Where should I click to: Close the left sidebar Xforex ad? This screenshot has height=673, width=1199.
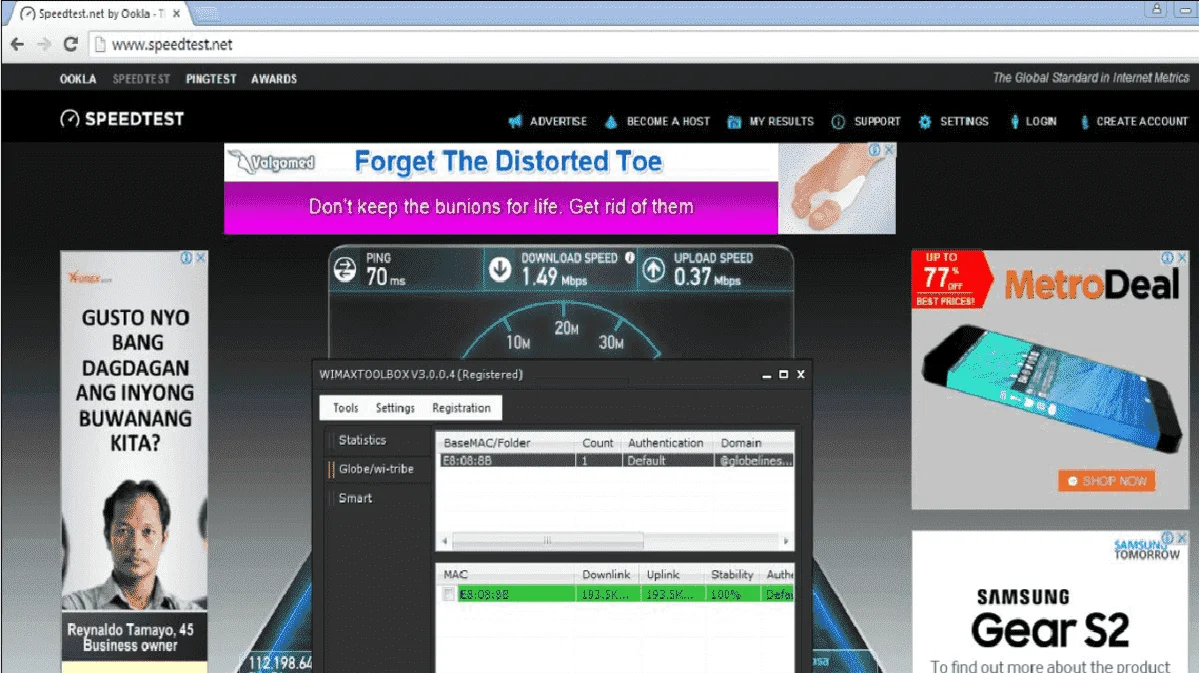pos(200,258)
